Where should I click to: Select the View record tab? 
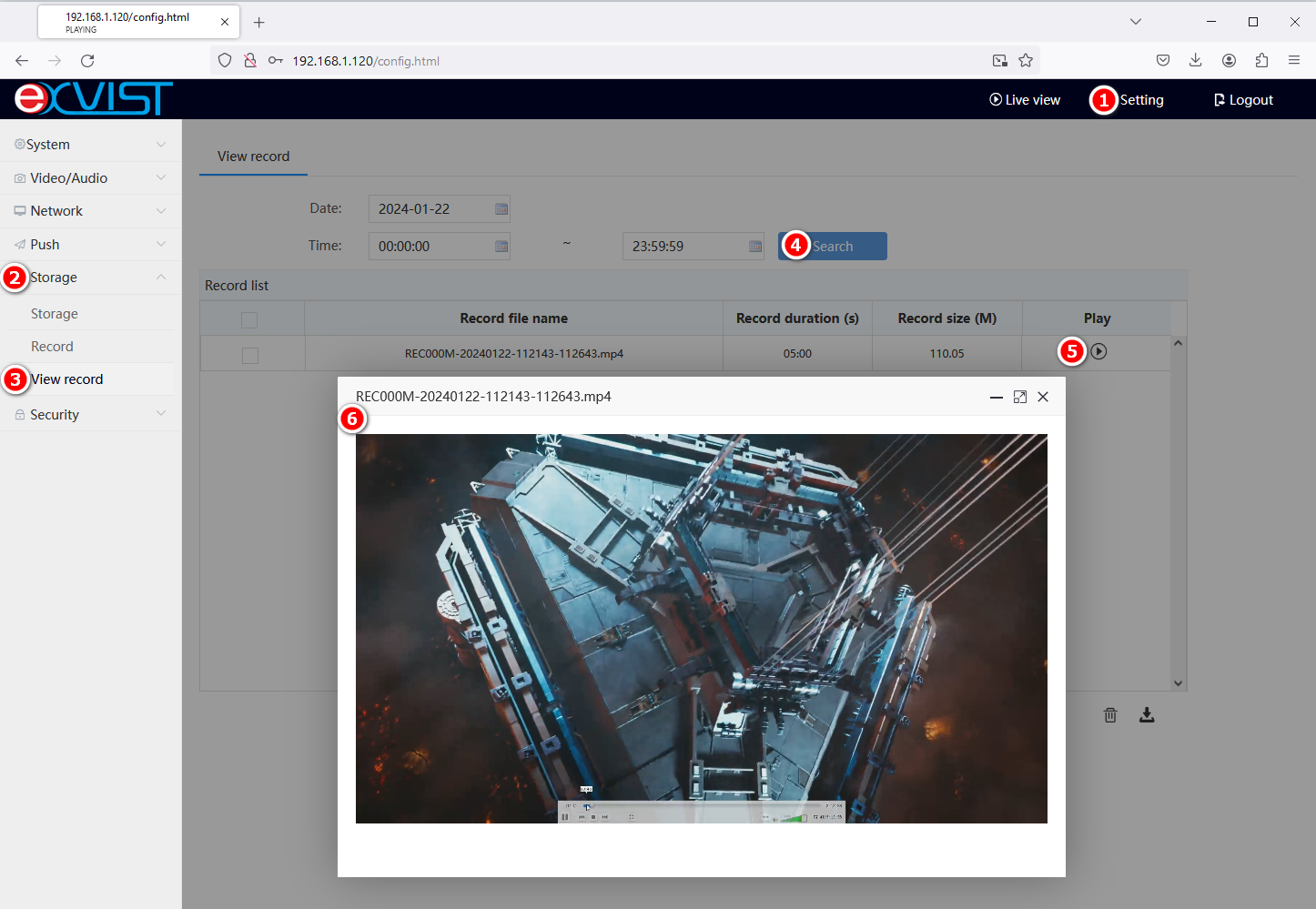coord(253,157)
